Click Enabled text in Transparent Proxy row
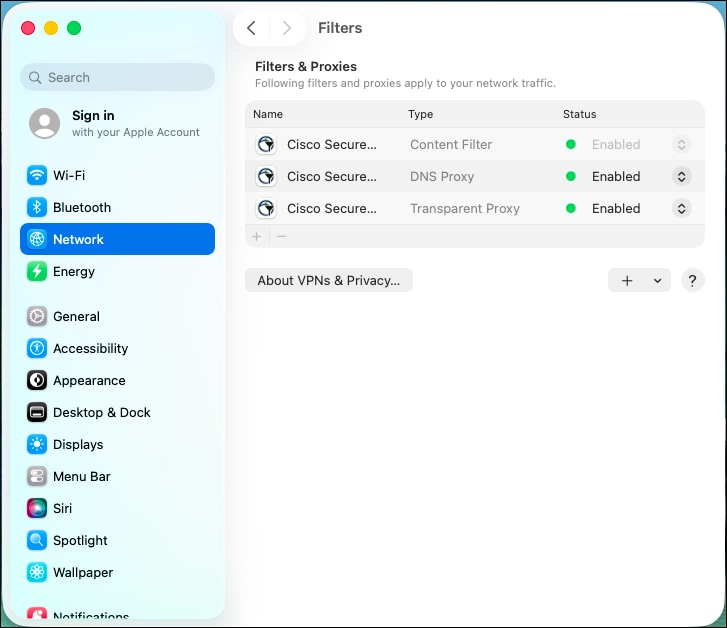Image resolution: width=727 pixels, height=628 pixels. point(616,208)
